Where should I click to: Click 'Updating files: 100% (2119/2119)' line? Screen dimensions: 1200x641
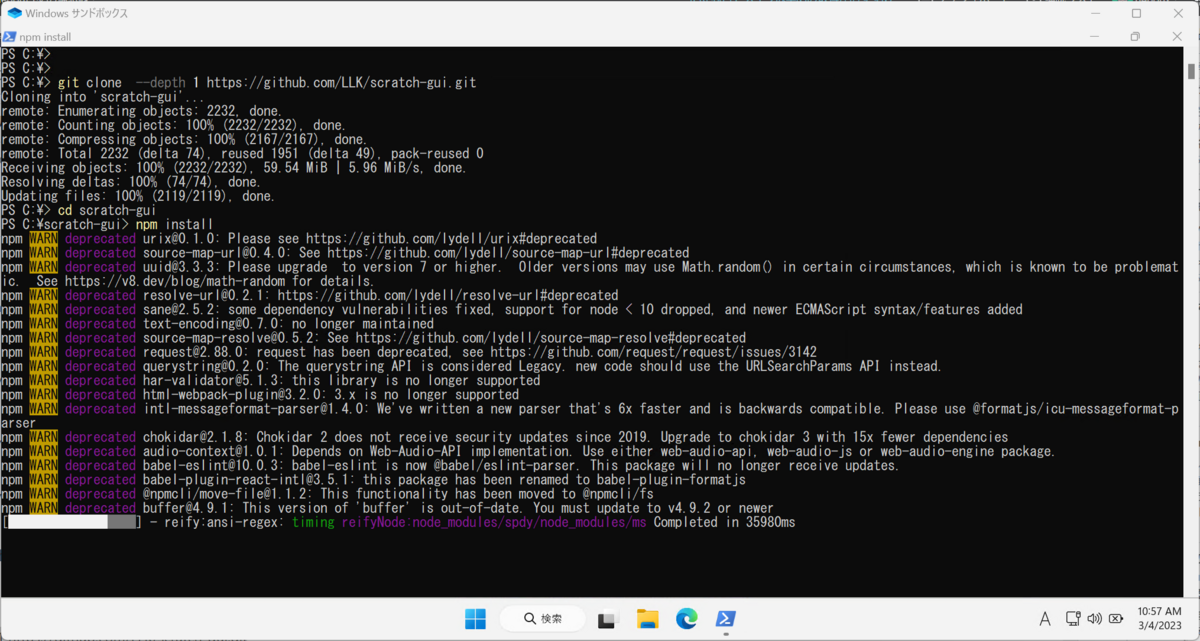(138, 197)
